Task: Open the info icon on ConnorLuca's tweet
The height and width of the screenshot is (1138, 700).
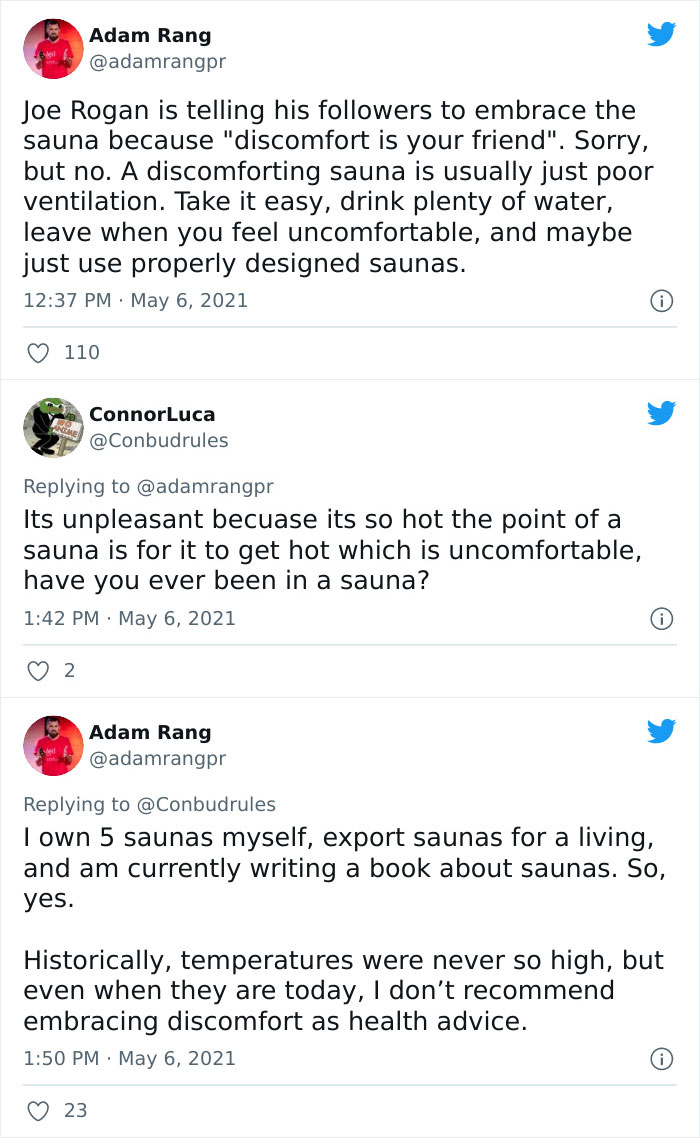Action: [662, 618]
